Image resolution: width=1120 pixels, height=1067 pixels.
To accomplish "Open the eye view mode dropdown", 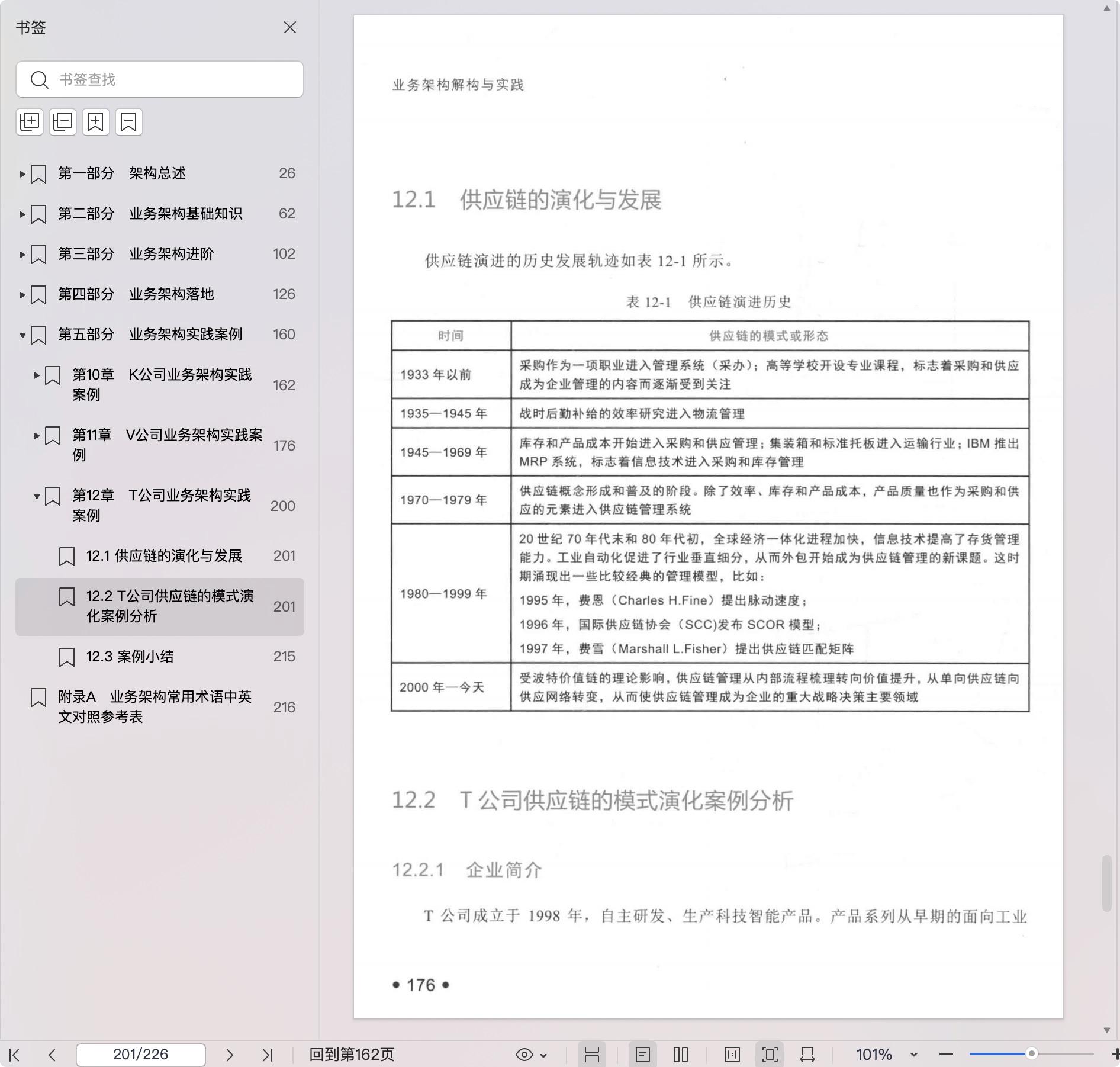I will coord(531,1055).
